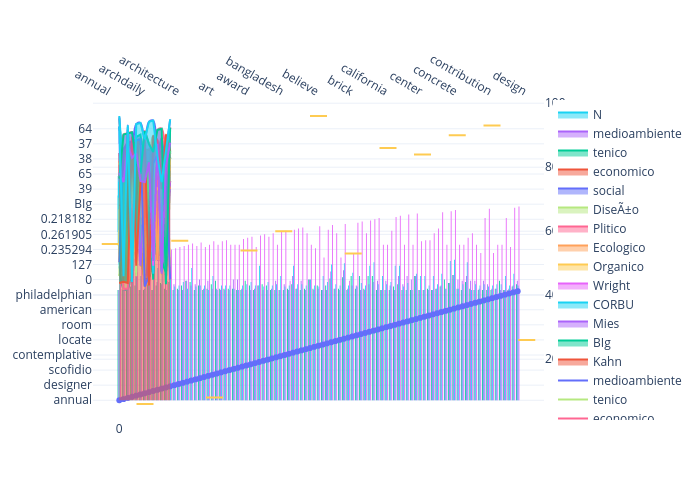Viewport: 700px width, 500px height.
Task: Toggle the tenico thin-line legend entry
Action: click(609, 399)
